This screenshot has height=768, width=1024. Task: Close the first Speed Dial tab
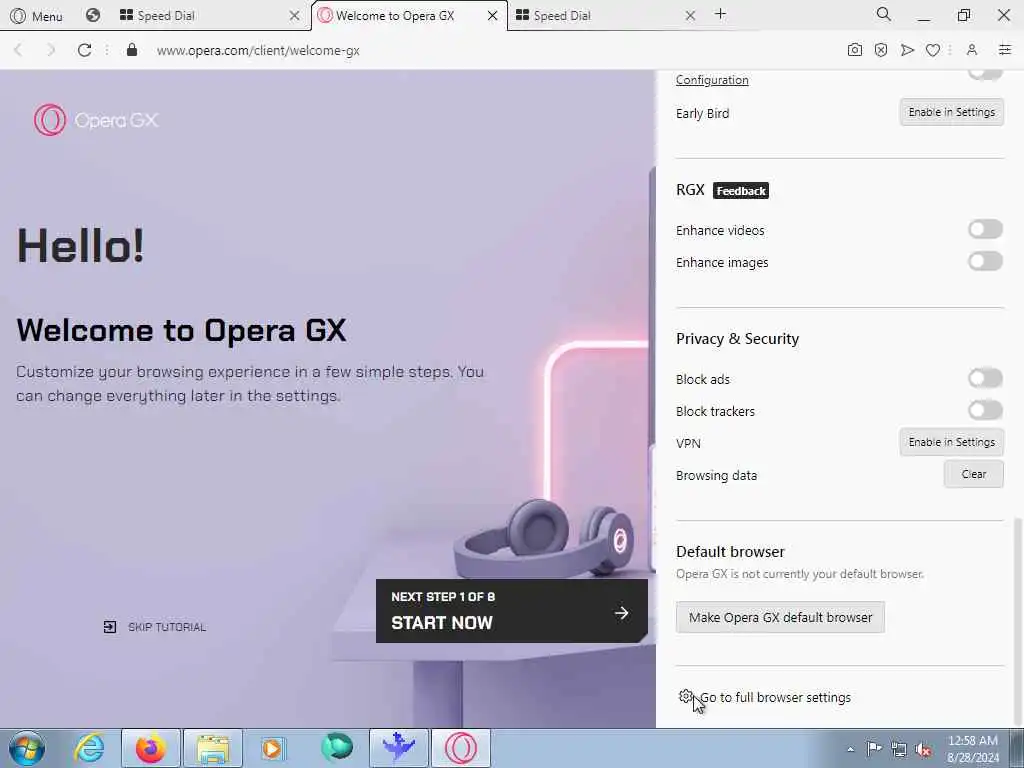[295, 16]
